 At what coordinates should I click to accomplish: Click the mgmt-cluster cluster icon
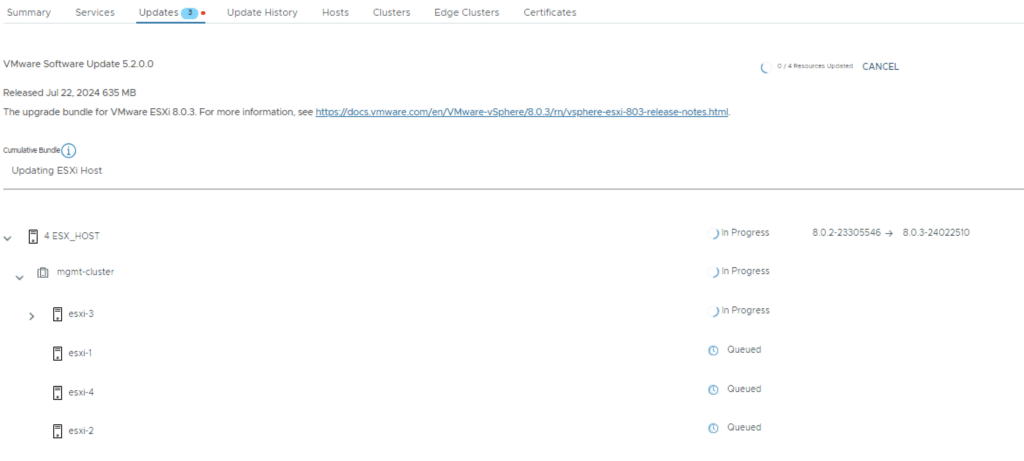[x=43, y=272]
